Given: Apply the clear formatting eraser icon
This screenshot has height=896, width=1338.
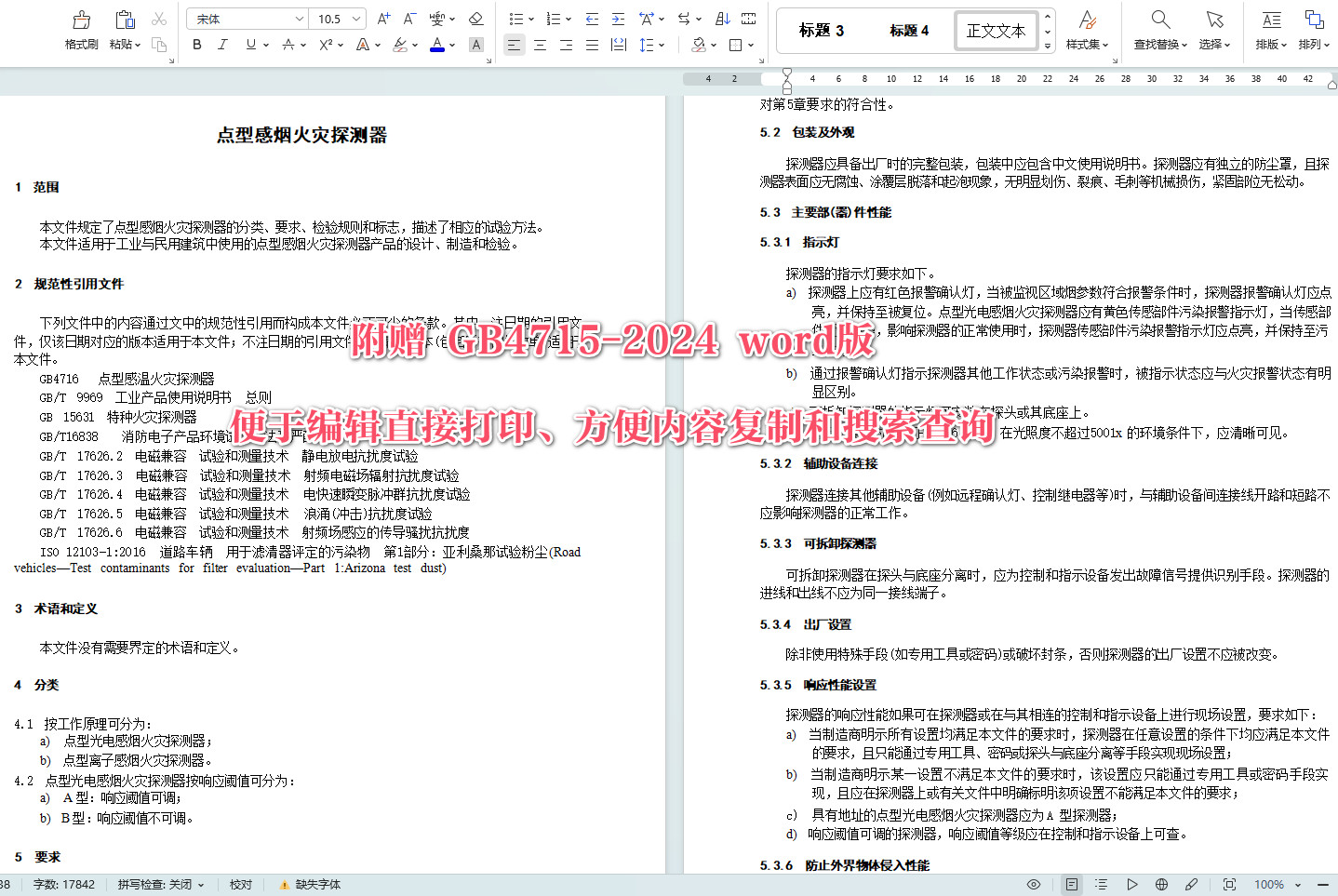Looking at the screenshot, I should [x=475, y=18].
